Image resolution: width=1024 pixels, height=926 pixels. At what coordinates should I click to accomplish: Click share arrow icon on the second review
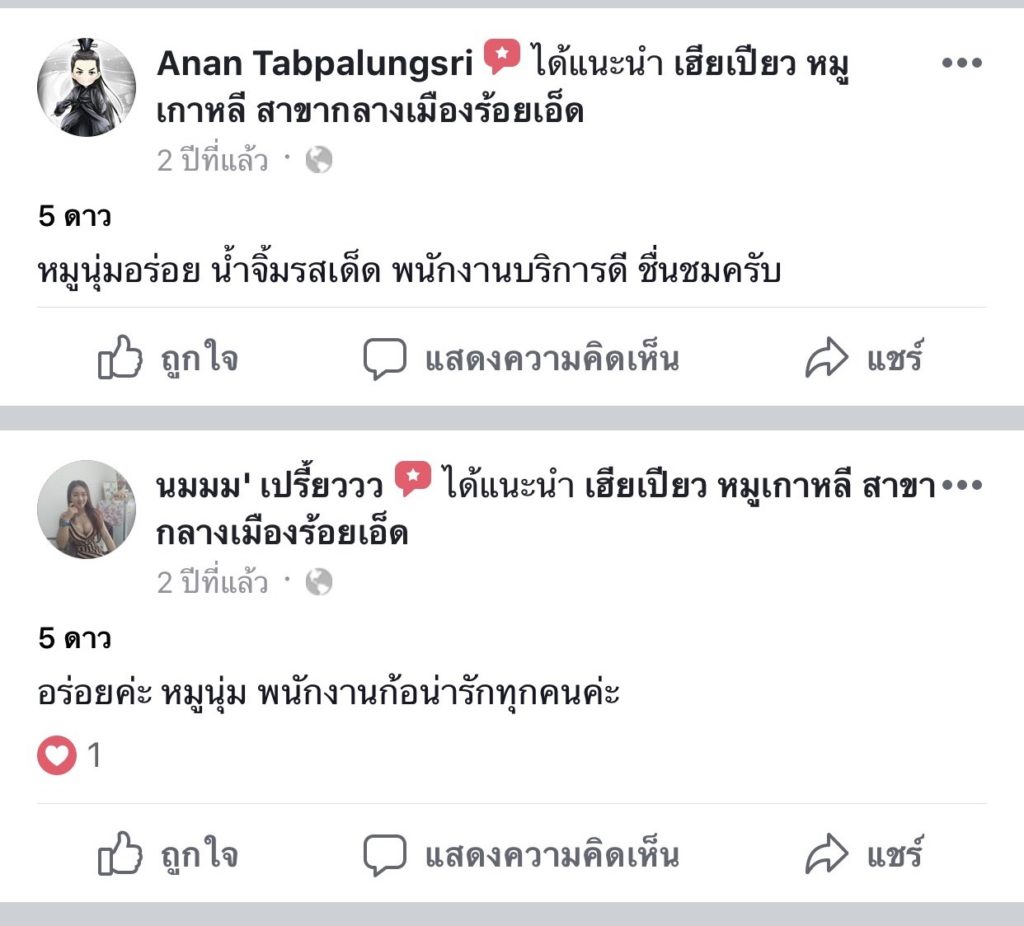[827, 855]
